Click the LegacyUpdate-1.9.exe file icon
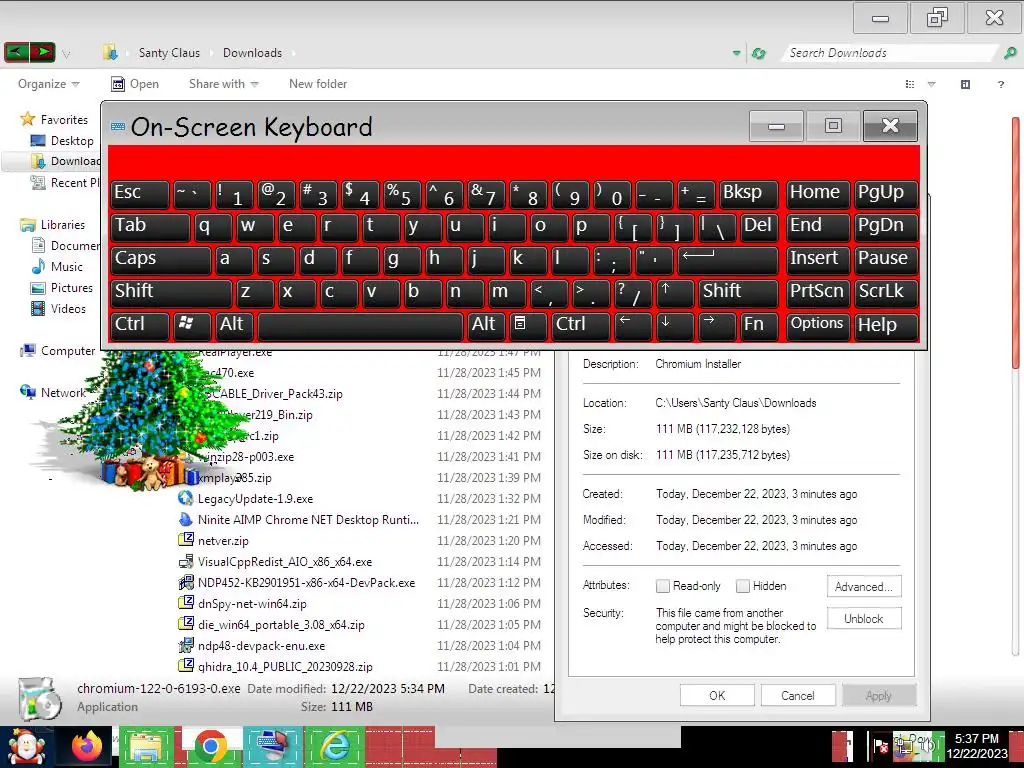The image size is (1024, 768). pyautogui.click(x=185, y=498)
